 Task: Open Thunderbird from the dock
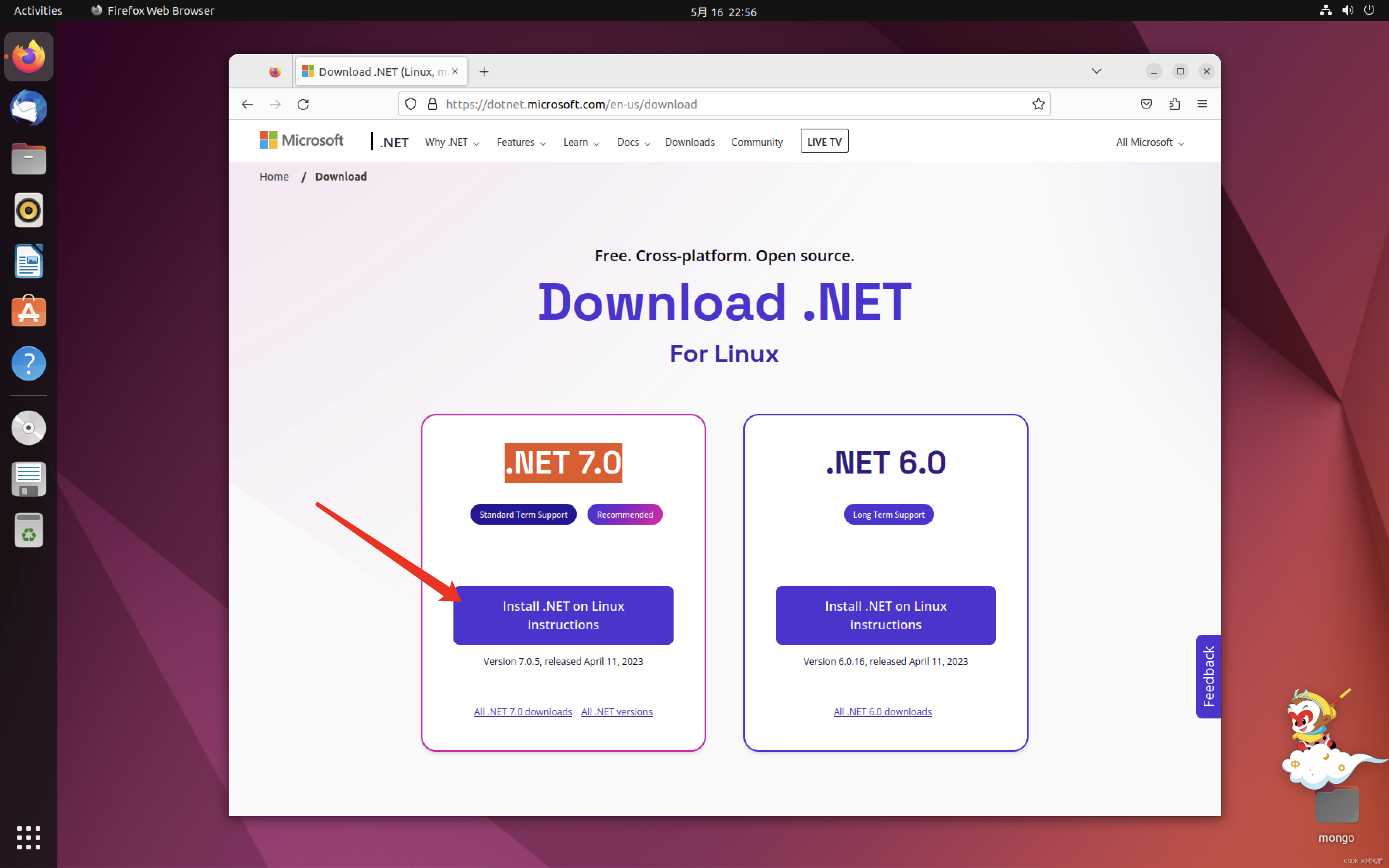(x=28, y=108)
